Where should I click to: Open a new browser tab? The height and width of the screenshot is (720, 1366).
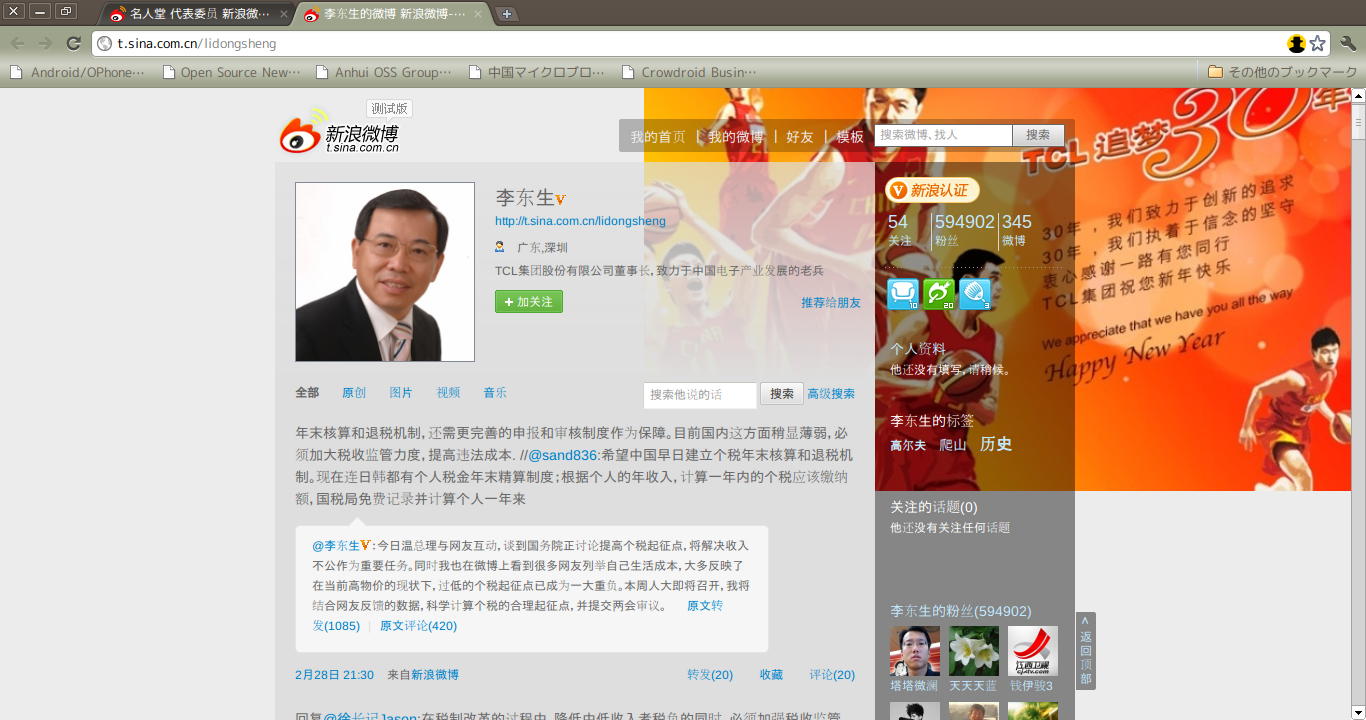coord(507,14)
